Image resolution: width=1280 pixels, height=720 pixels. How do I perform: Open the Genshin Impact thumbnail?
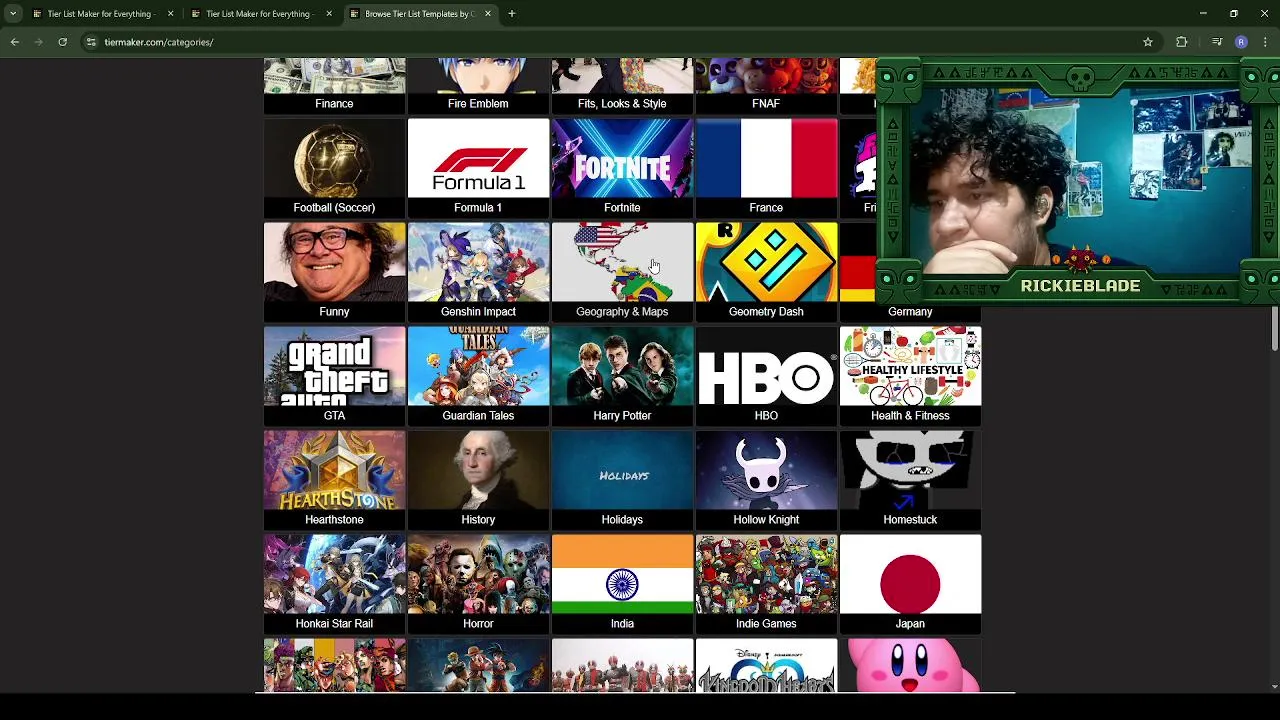(x=478, y=262)
